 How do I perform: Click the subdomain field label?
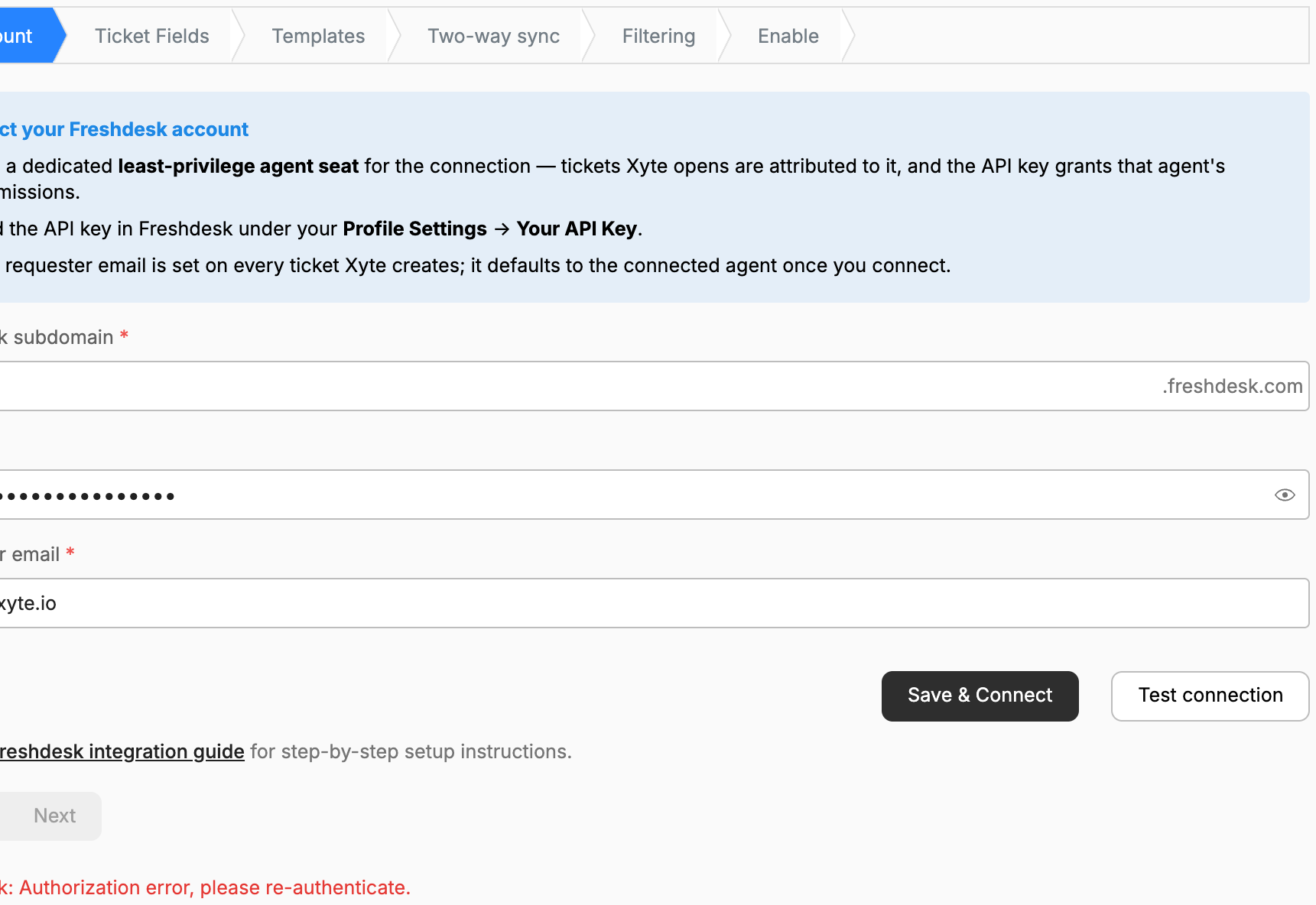[x=63, y=337]
